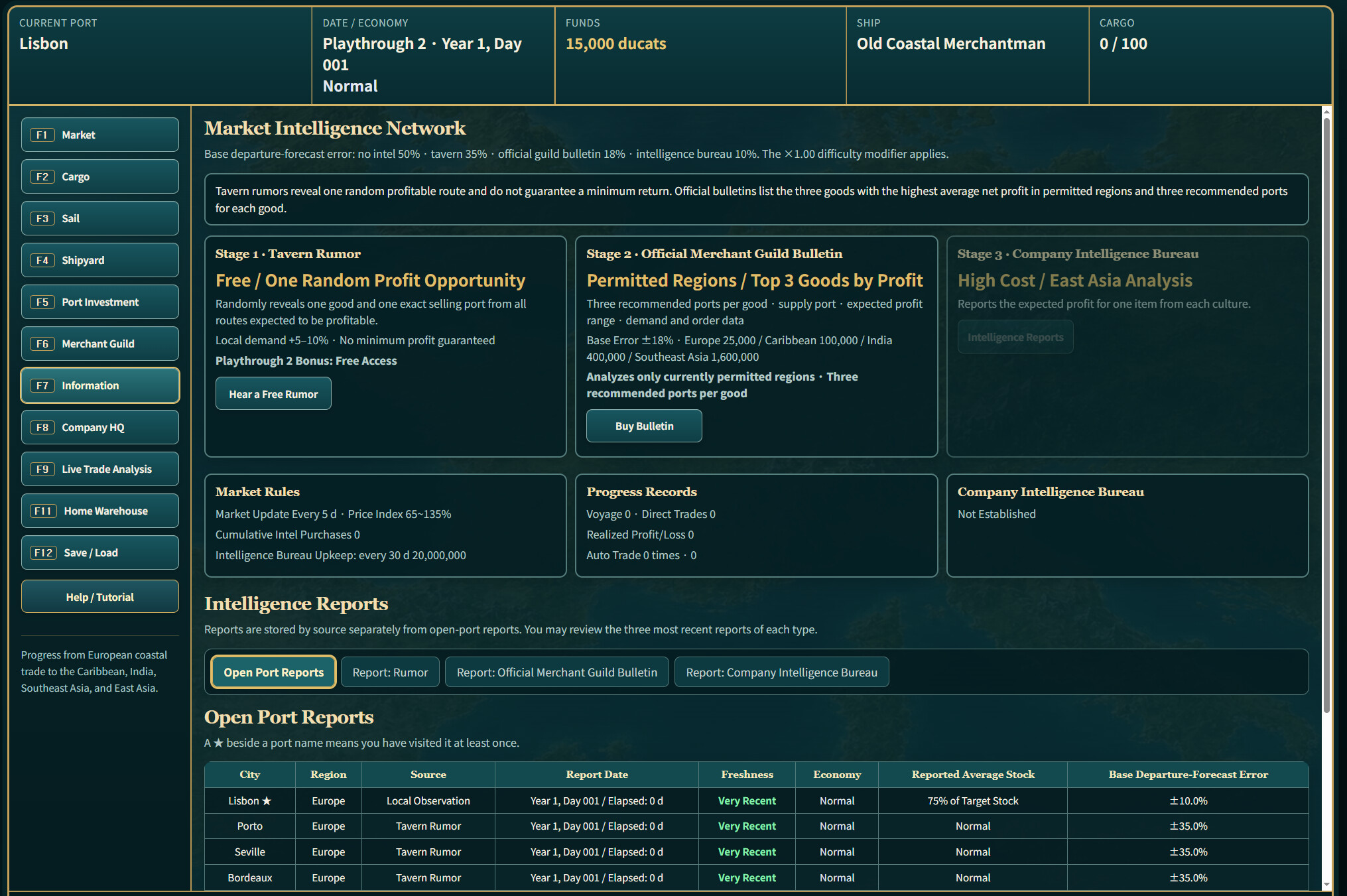Click the scrollbar down arrow
The height and width of the screenshot is (896, 1347).
(1326, 884)
